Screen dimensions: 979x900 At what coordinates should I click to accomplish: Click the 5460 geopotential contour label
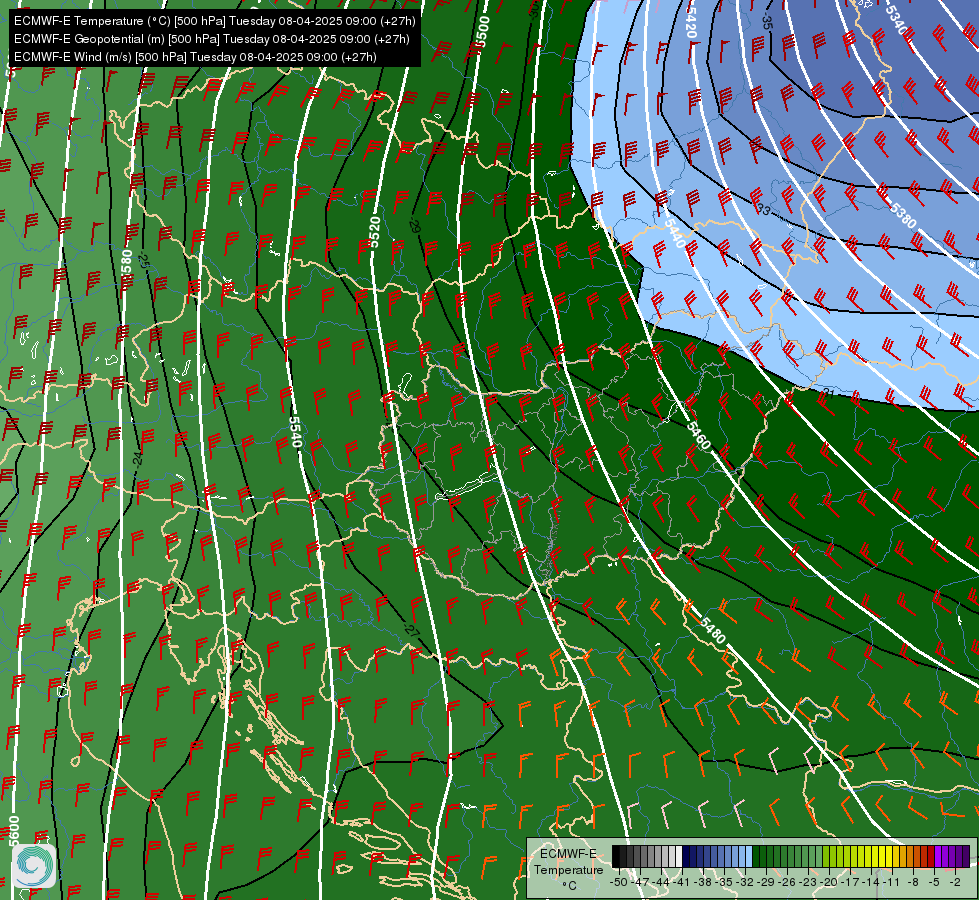[x=698, y=435]
